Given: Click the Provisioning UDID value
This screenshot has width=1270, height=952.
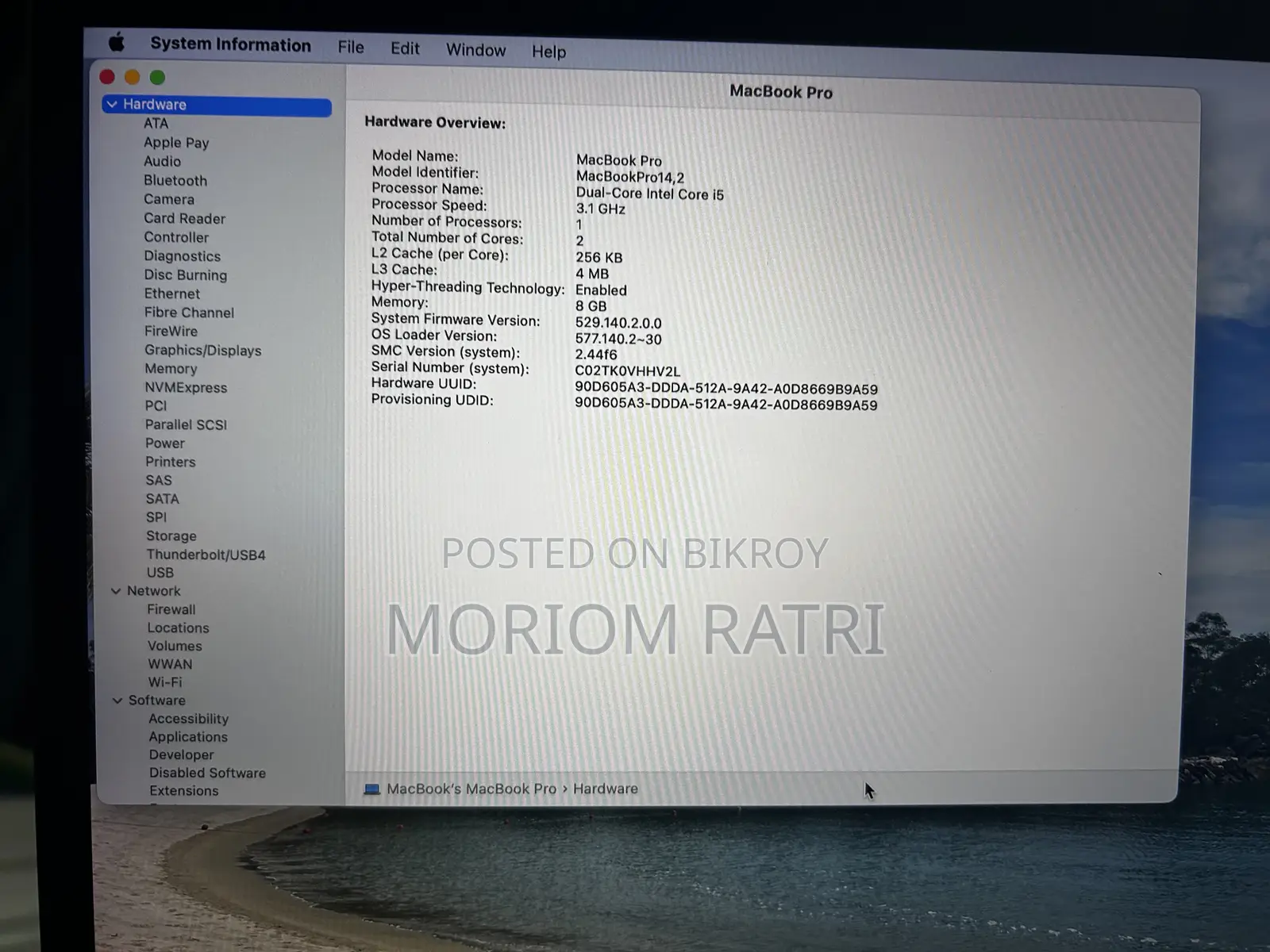Looking at the screenshot, I should (x=726, y=405).
